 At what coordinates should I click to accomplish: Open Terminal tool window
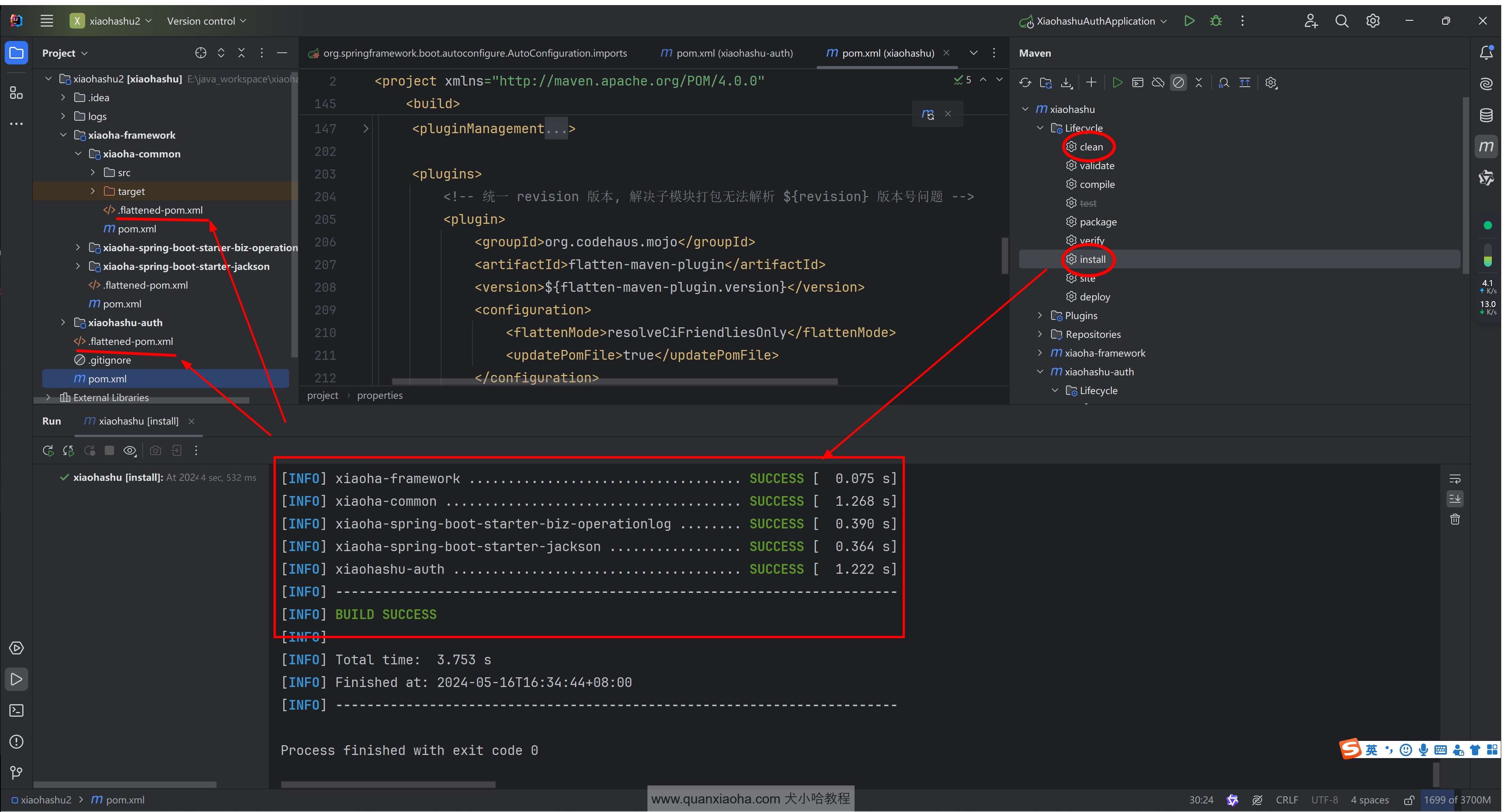point(16,710)
